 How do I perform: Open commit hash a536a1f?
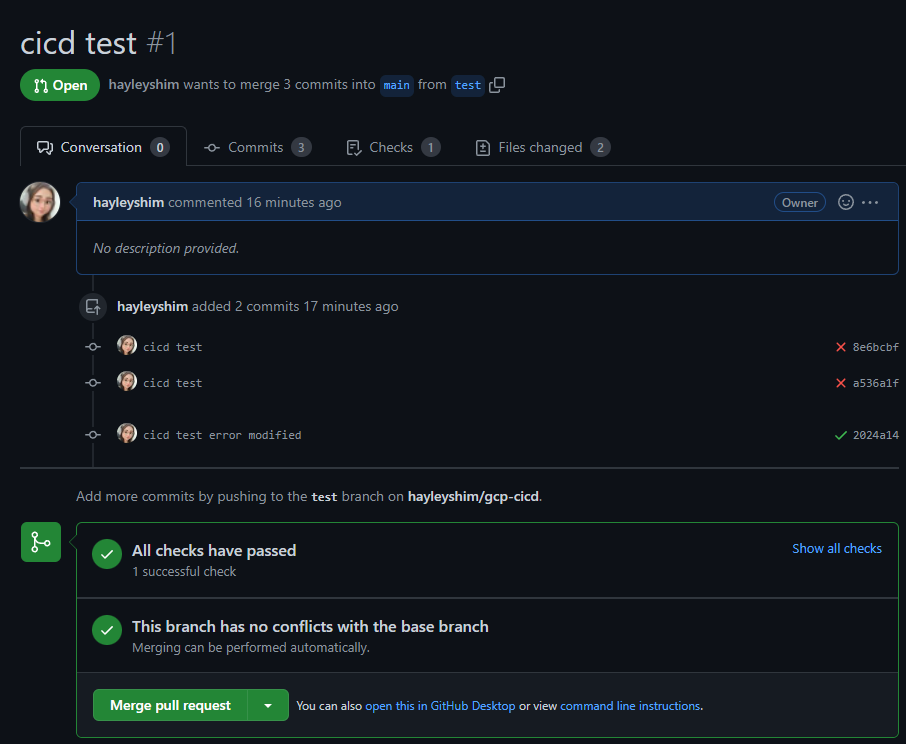875,383
